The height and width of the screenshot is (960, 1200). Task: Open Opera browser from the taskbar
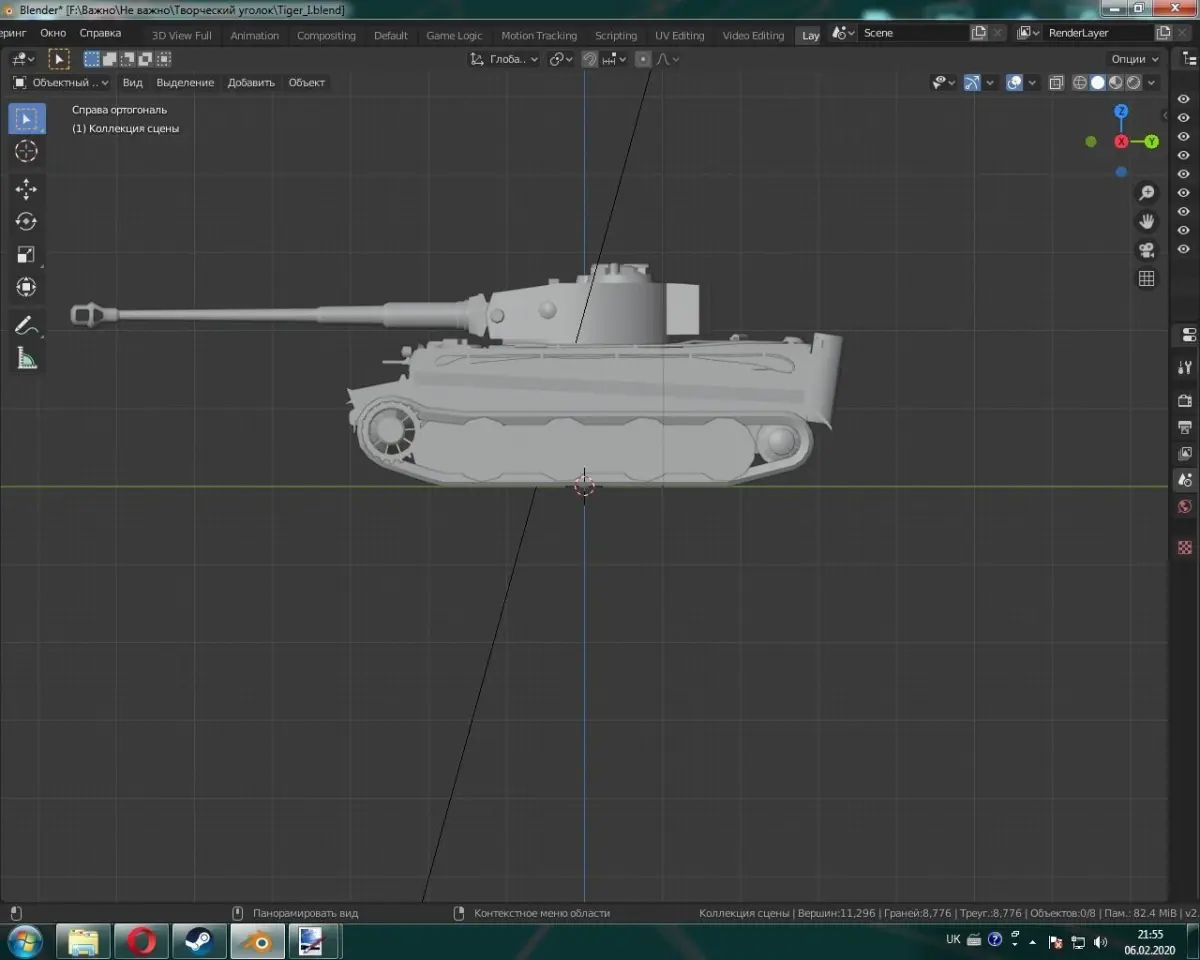[142, 941]
